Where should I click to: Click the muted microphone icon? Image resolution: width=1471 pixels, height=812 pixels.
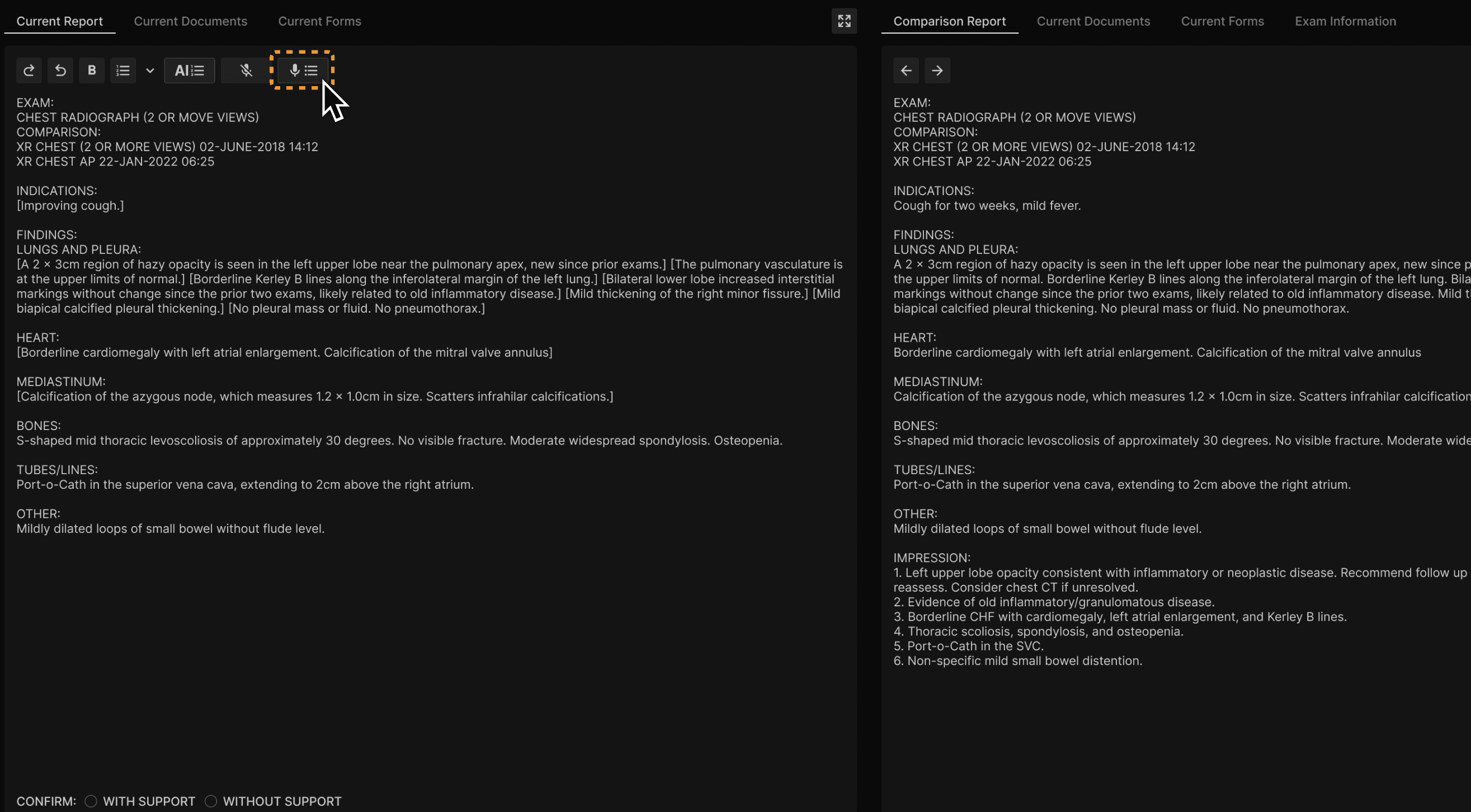pyautogui.click(x=246, y=70)
